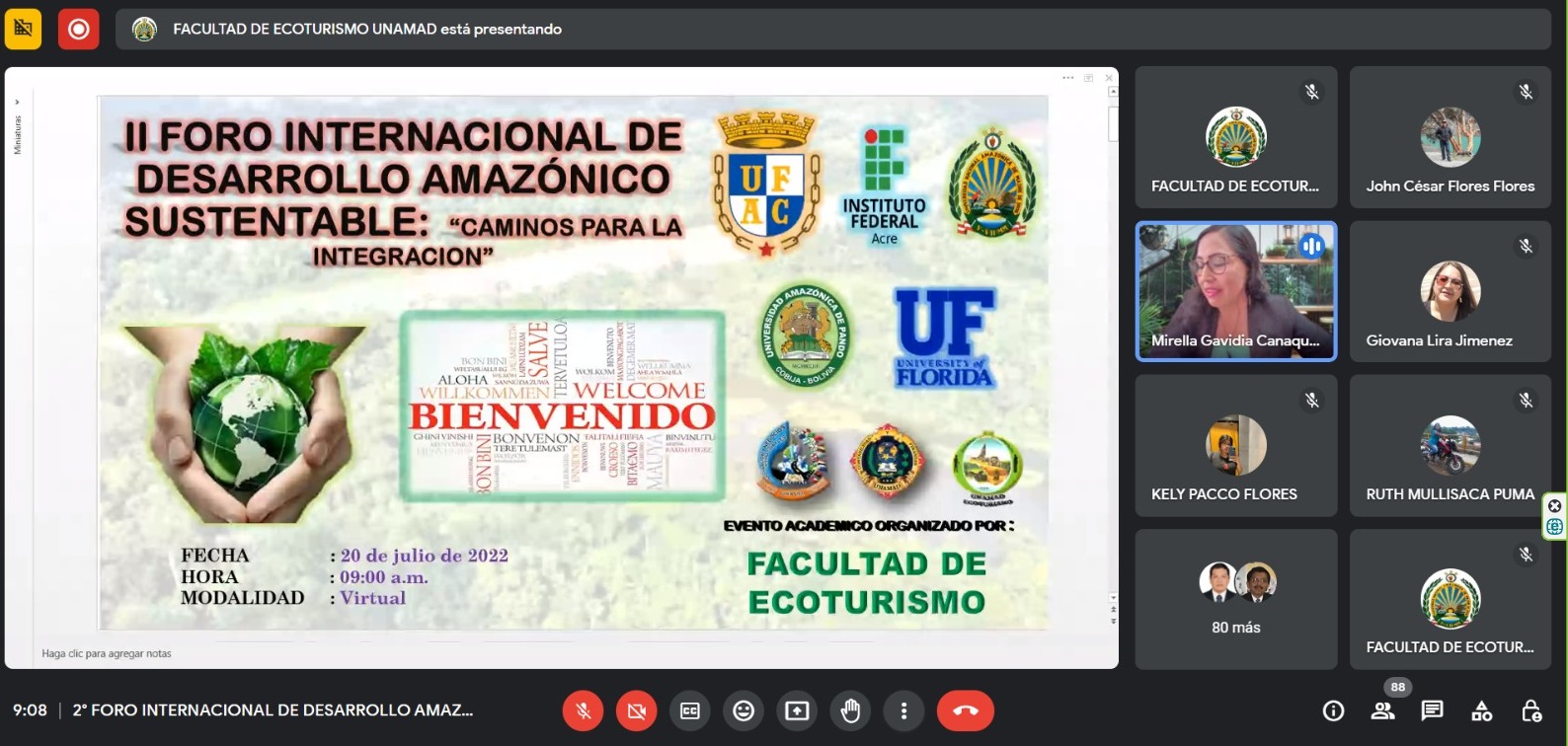Click the muted mic icon on the top FACULTAD DE ECOTUR... tile
The image size is (1568, 746).
click(x=1311, y=92)
